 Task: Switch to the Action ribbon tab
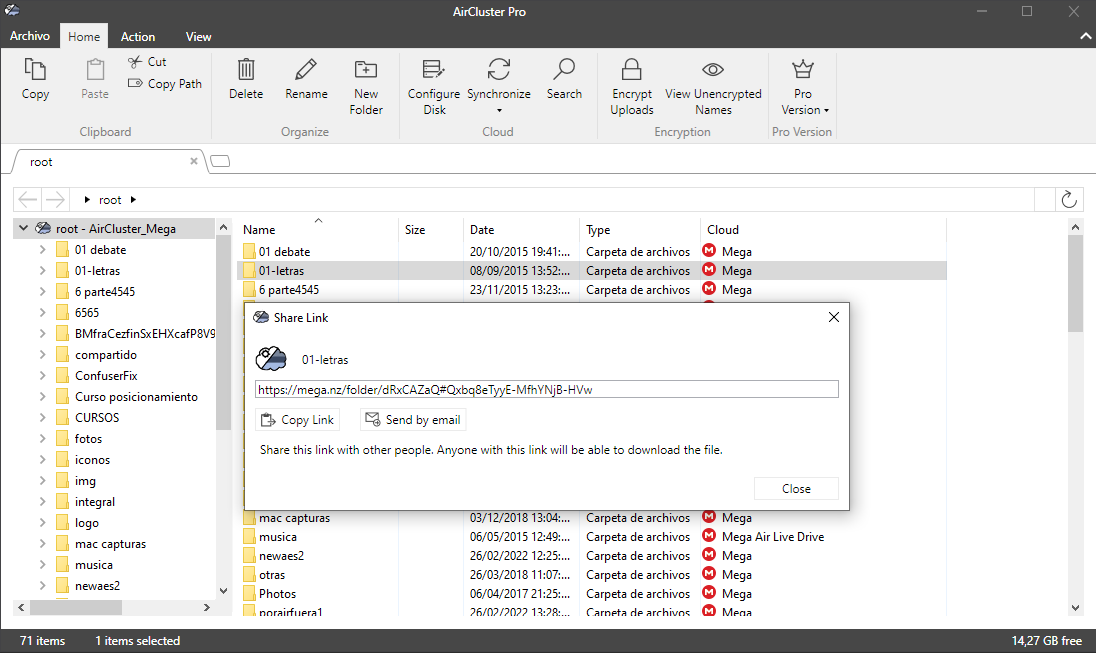[138, 37]
